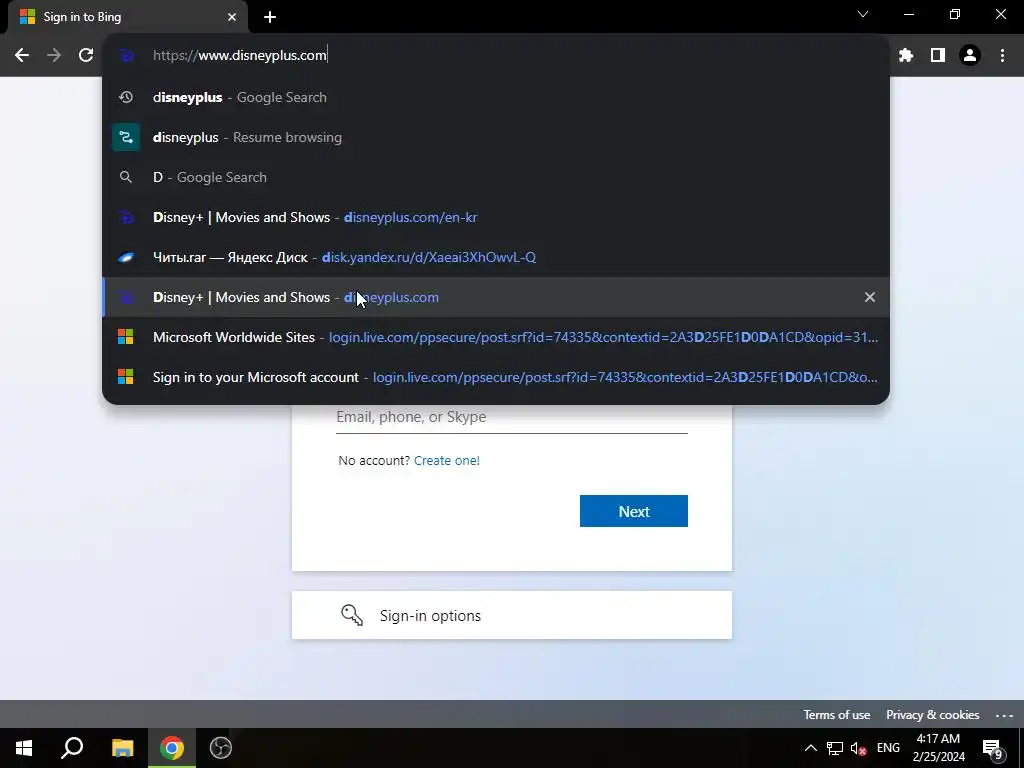Open Sign-in options
1024x768 pixels.
point(512,615)
